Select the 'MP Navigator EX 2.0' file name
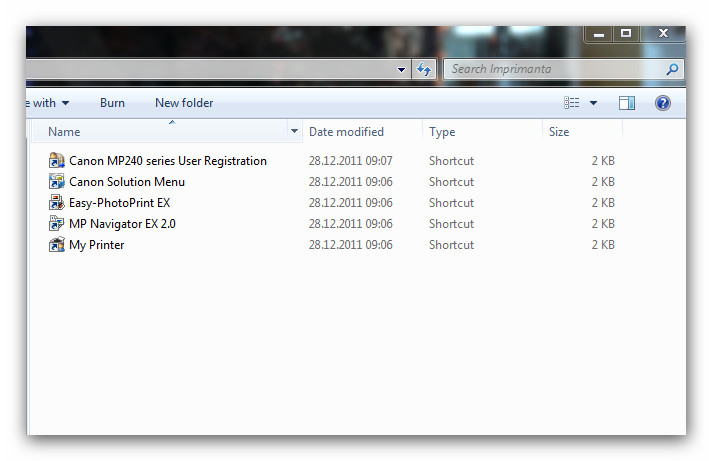The width and height of the screenshot is (712, 461). tap(122, 223)
